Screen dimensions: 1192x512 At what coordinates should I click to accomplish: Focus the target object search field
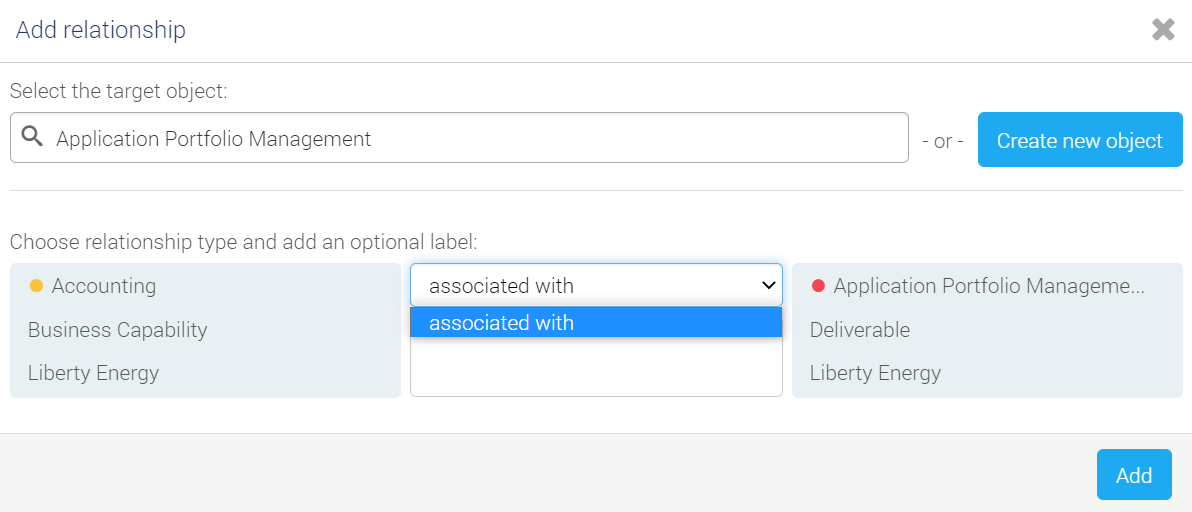(459, 137)
